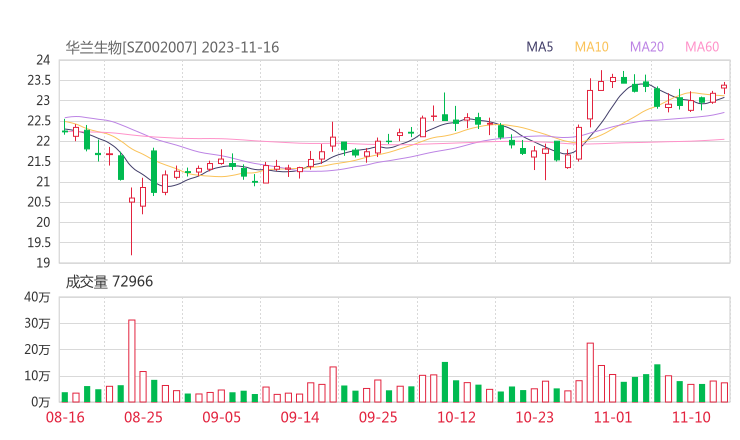Click the 成交量 72966 volume label
Image resolution: width=740 pixels, height=440 pixels.
[109, 282]
